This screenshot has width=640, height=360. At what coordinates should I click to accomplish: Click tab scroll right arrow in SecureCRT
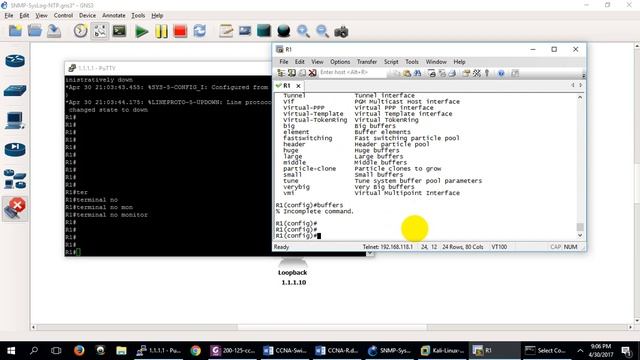[x=580, y=85]
